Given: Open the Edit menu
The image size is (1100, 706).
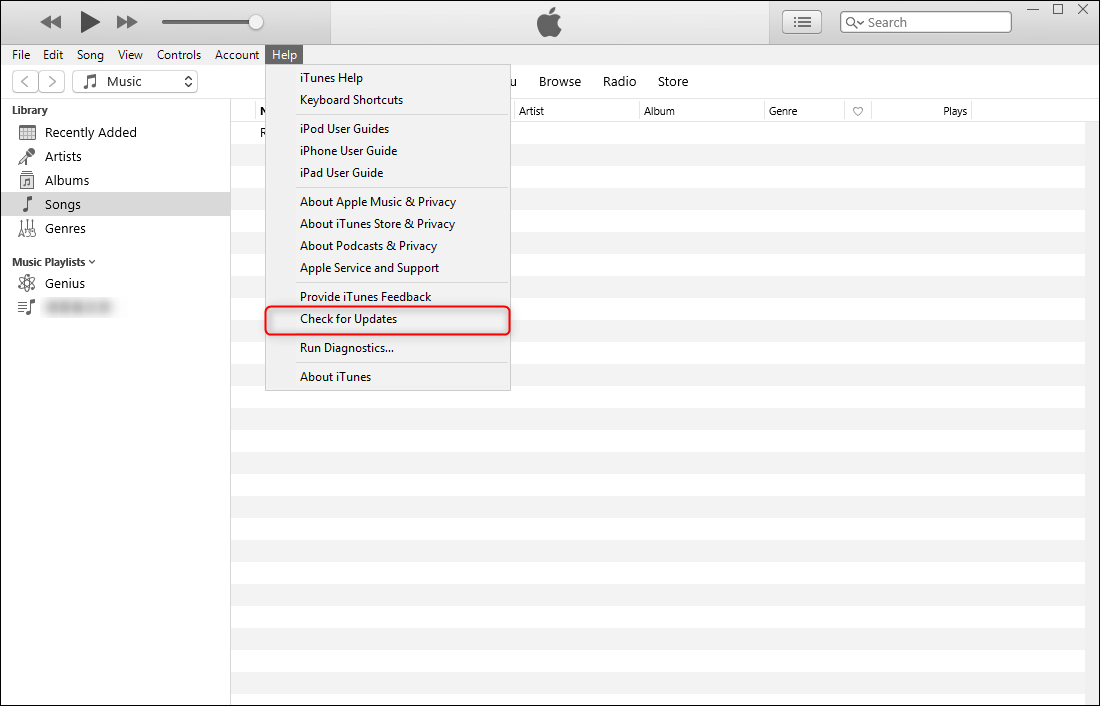Looking at the screenshot, I should [53, 55].
